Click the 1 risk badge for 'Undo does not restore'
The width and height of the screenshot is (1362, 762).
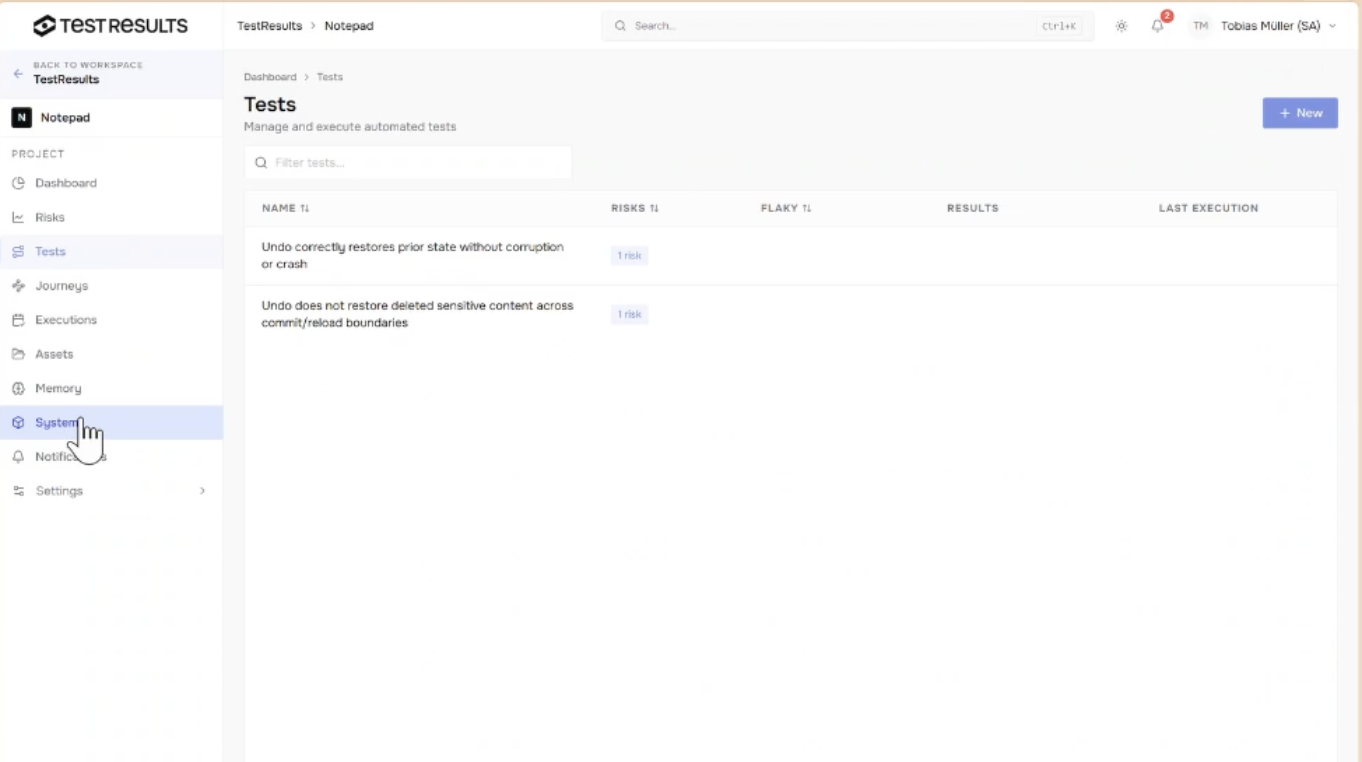click(x=630, y=315)
